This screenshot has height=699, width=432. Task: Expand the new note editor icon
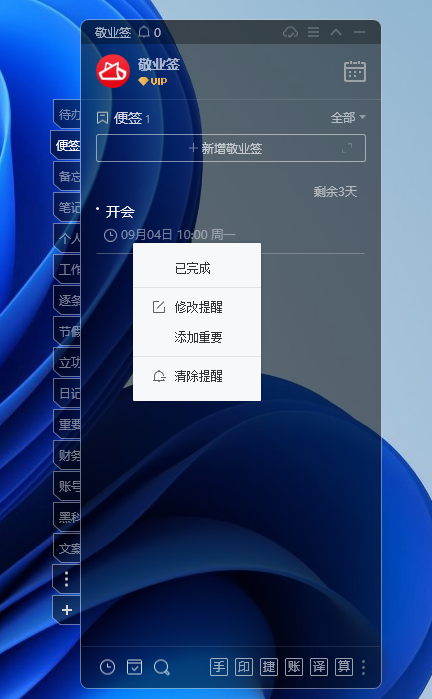coord(347,148)
